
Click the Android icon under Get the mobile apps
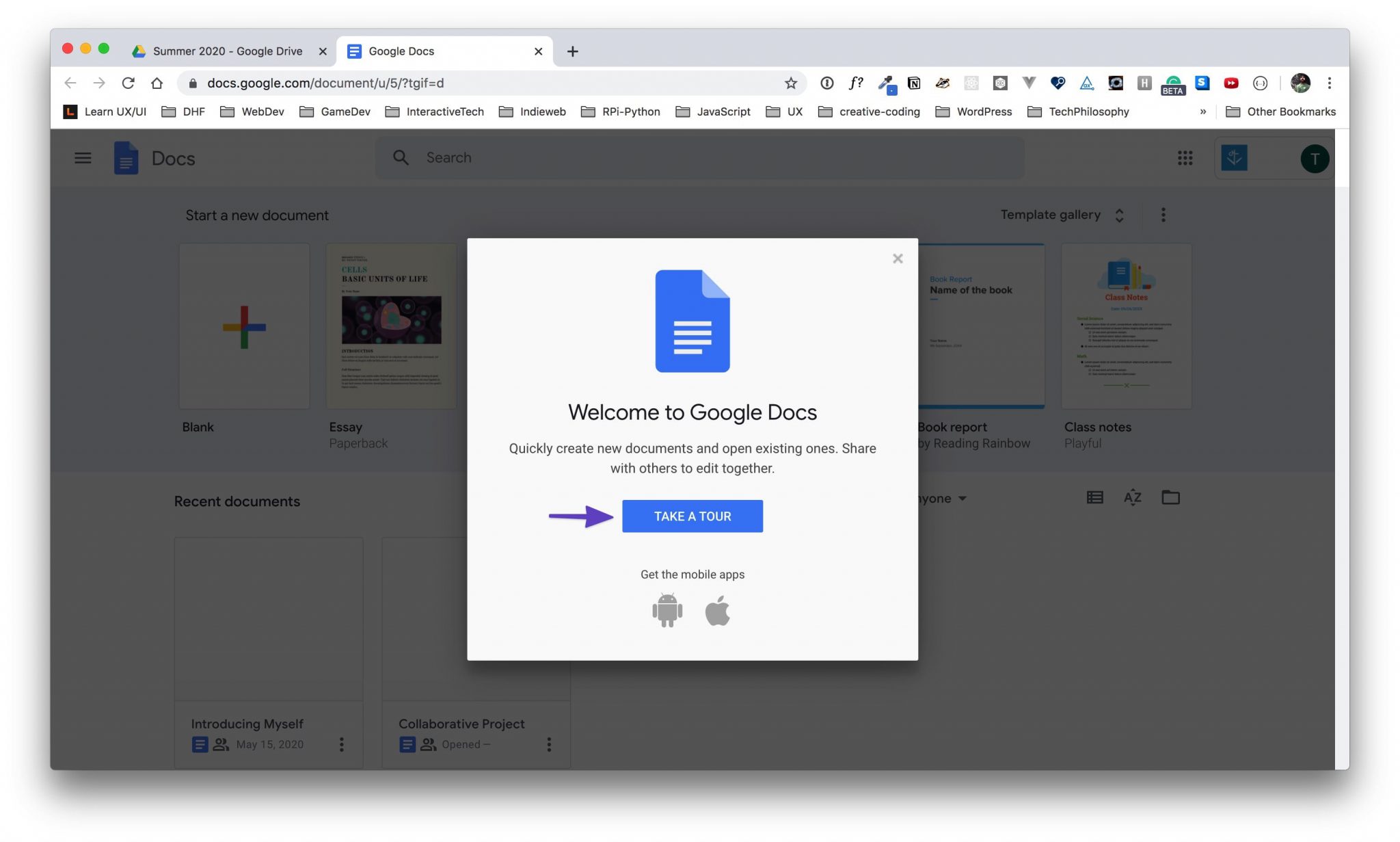(x=666, y=610)
